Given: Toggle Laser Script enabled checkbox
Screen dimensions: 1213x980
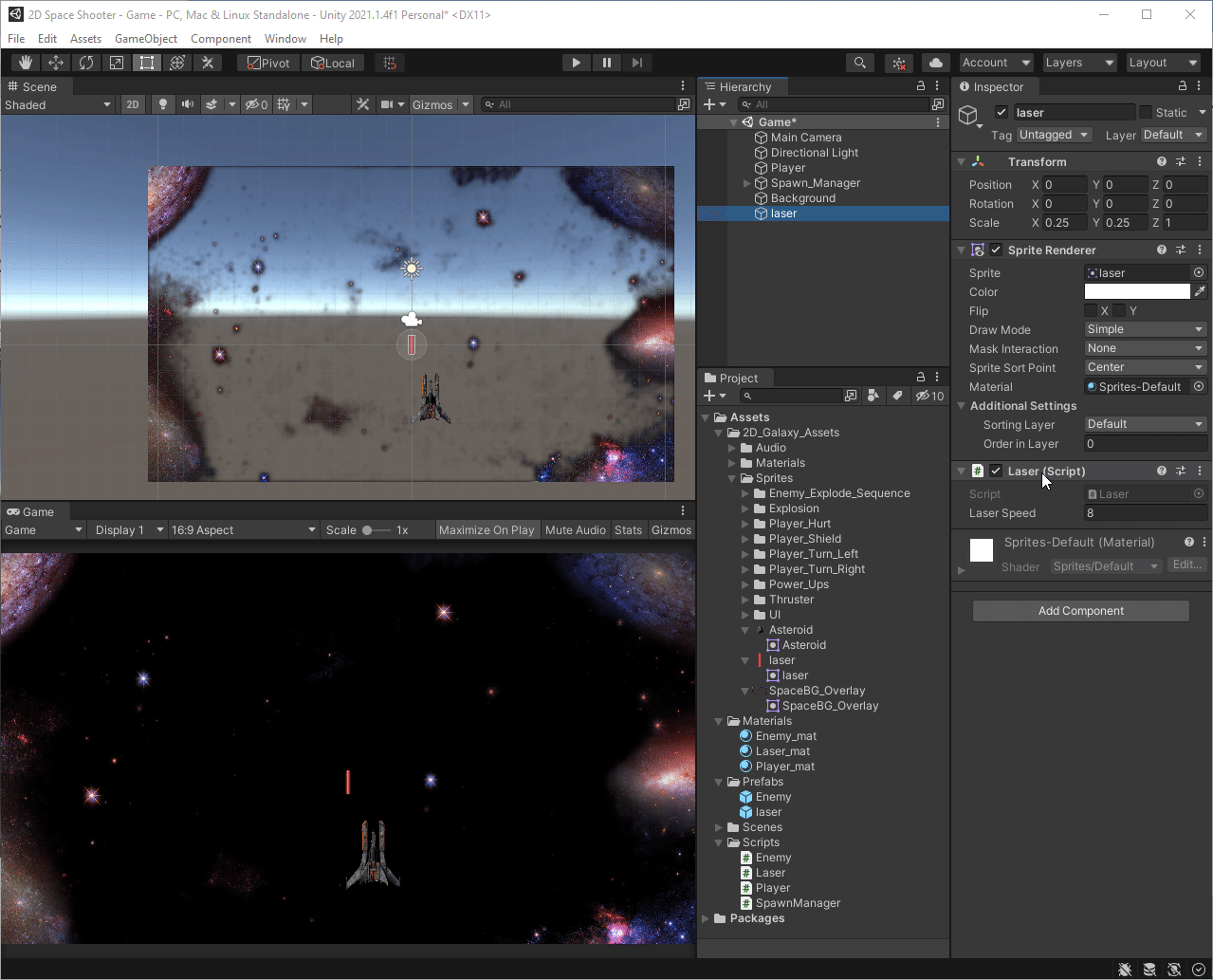Looking at the screenshot, I should (996, 471).
